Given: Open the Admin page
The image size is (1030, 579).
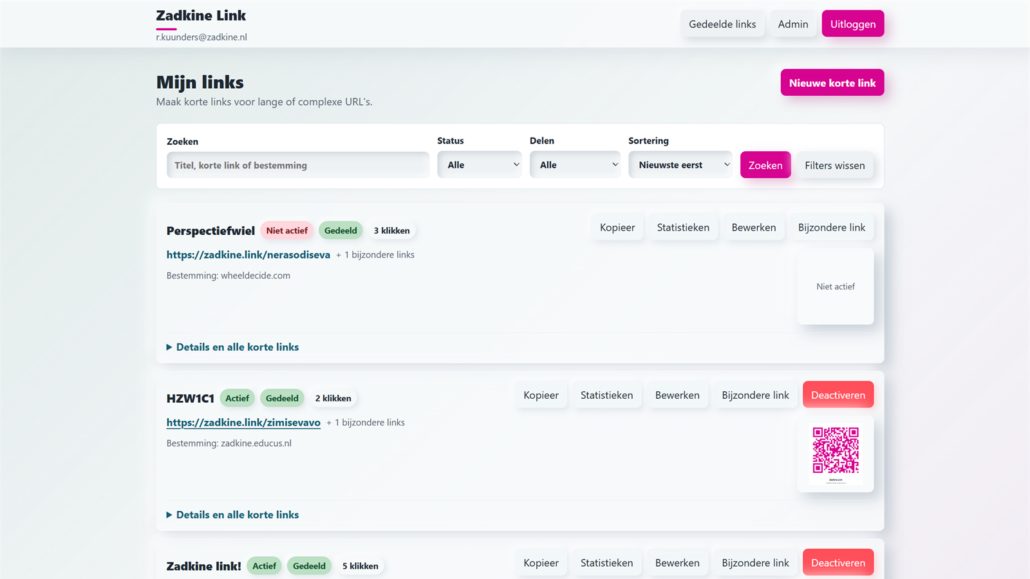Looking at the screenshot, I should pyautogui.click(x=793, y=24).
